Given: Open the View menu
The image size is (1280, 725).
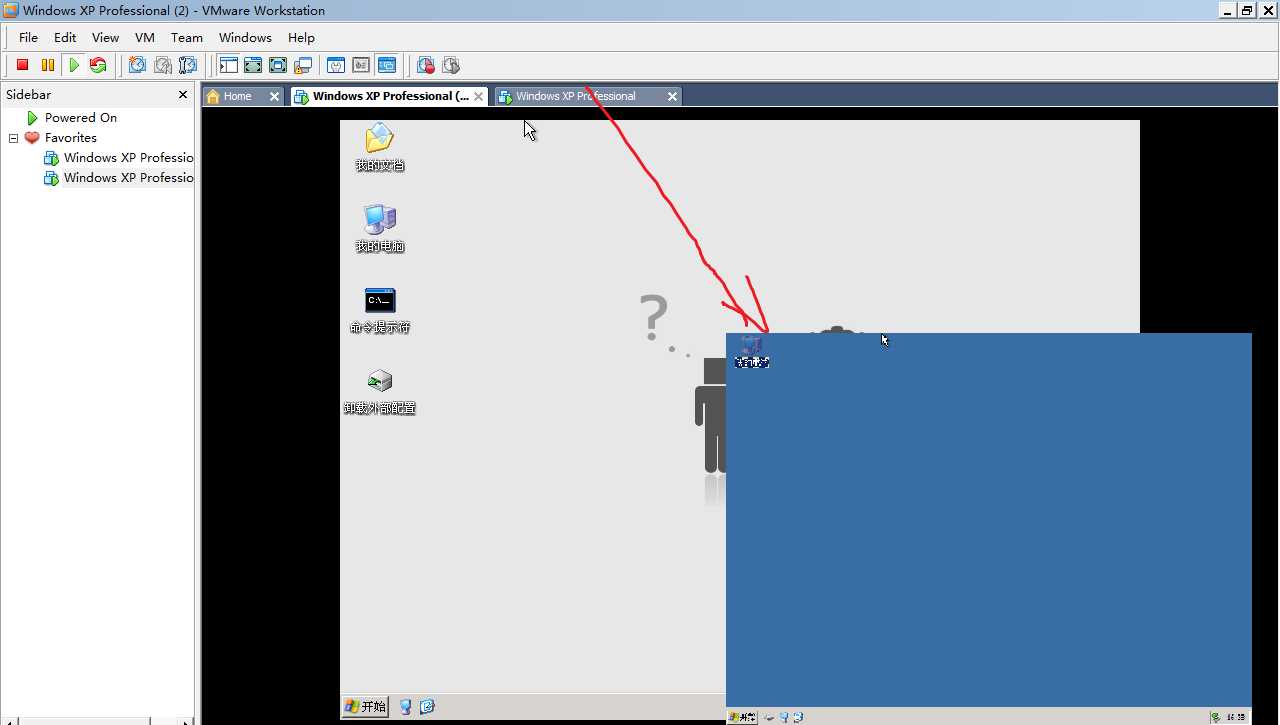Looking at the screenshot, I should pos(105,37).
